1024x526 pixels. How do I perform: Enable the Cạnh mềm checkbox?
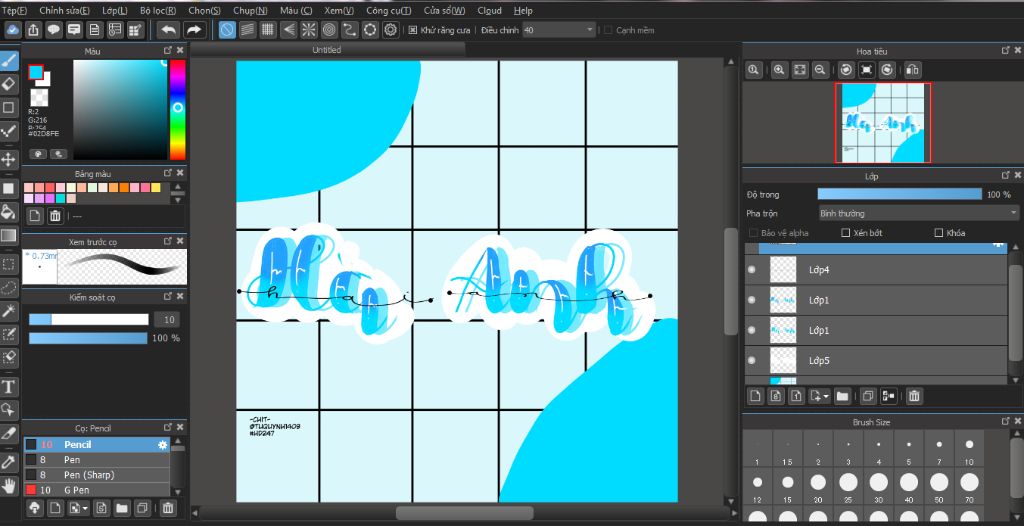pyautogui.click(x=608, y=30)
